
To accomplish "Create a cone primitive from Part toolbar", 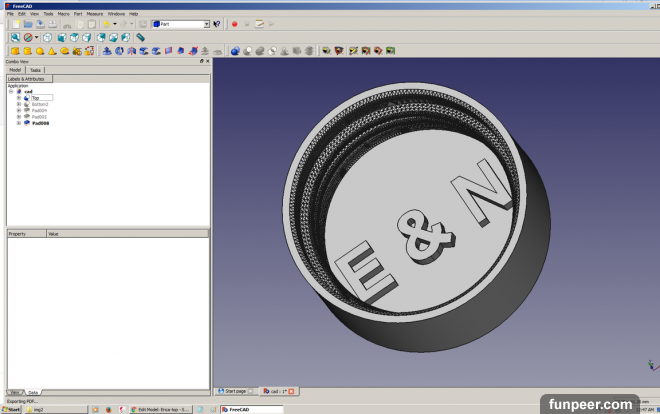I will [x=52, y=51].
